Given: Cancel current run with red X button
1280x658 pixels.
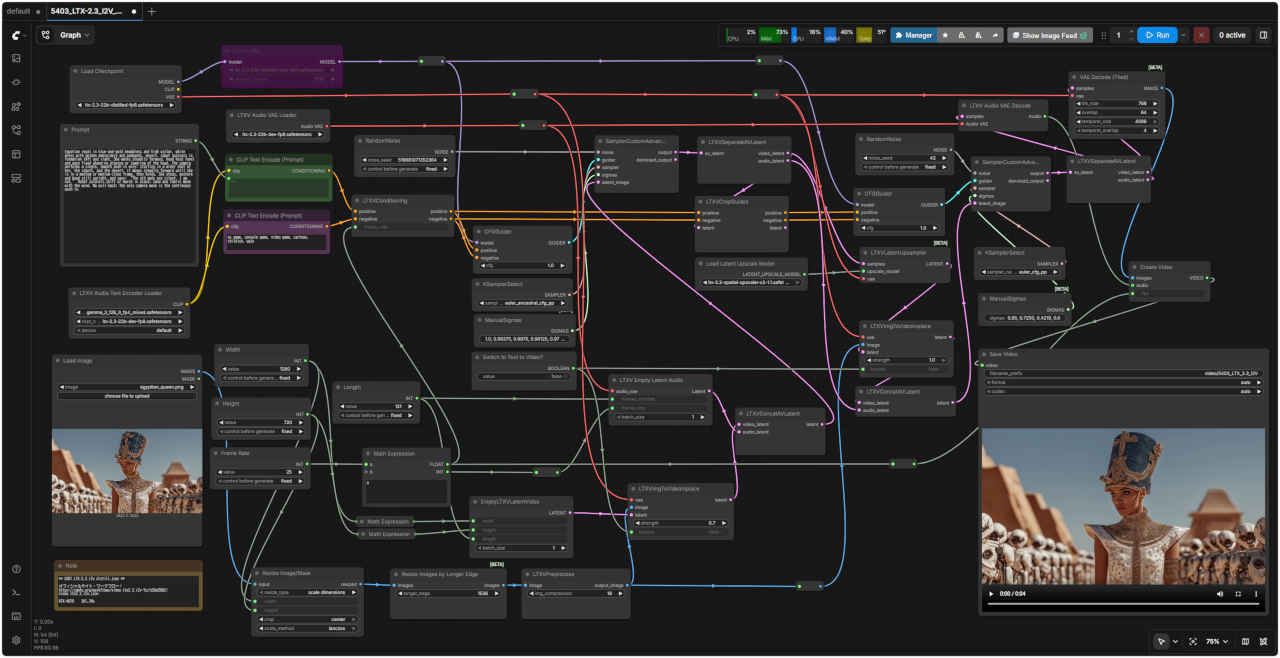Looking at the screenshot, I should click(1201, 35).
